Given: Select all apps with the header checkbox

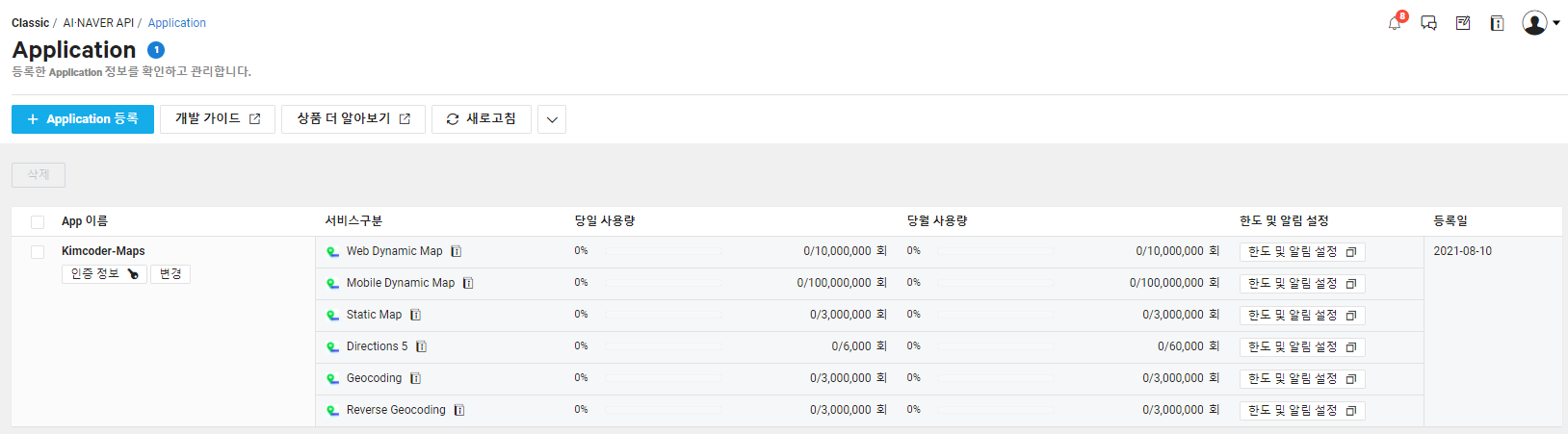Looking at the screenshot, I should coord(38,222).
